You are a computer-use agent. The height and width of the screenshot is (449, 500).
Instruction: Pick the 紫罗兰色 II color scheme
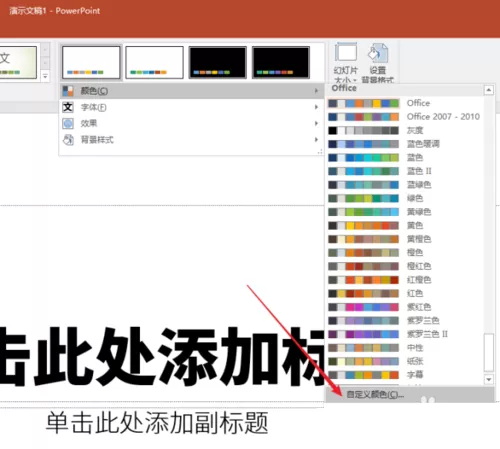[x=405, y=334]
